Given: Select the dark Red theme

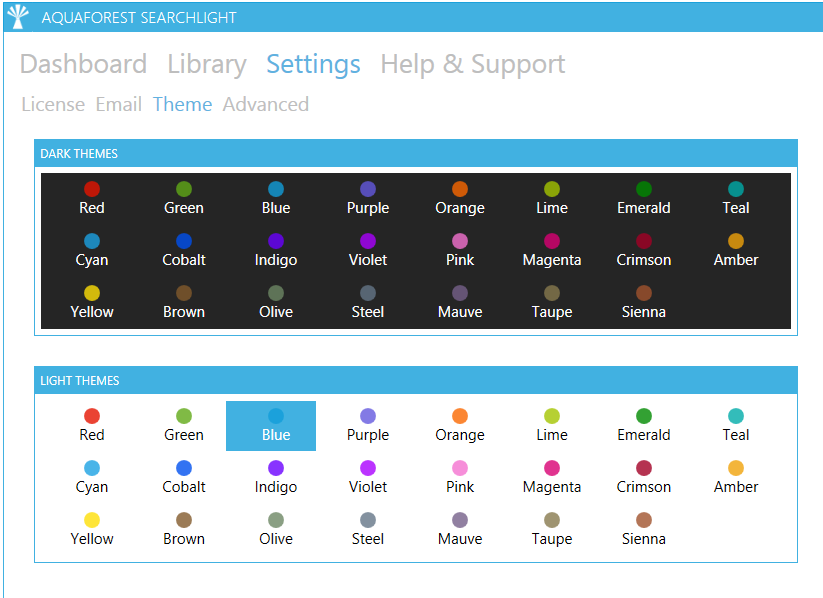Looking at the screenshot, I should pos(92,197).
